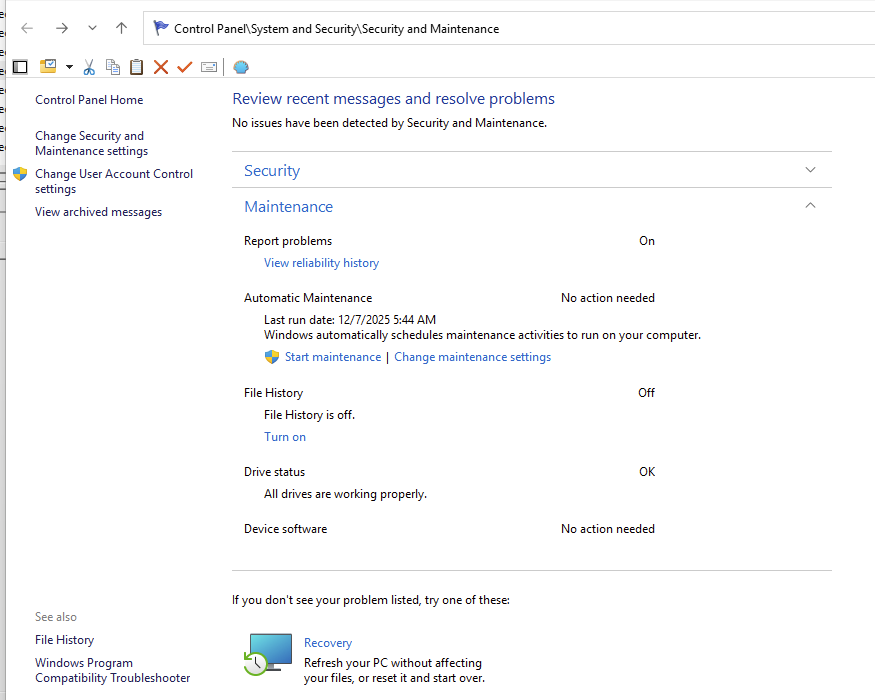This screenshot has height=700, width=875.
Task: Turn on File History
Action: (285, 437)
